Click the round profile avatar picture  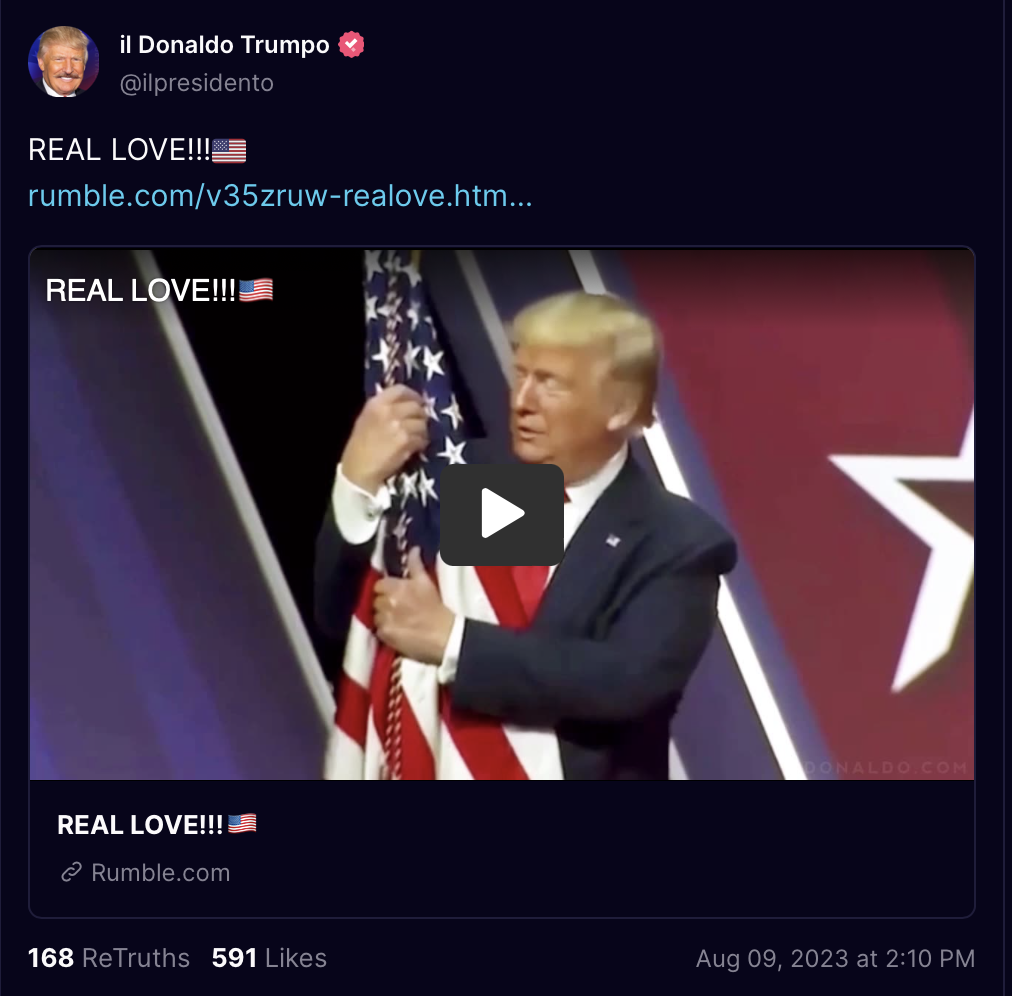point(63,62)
